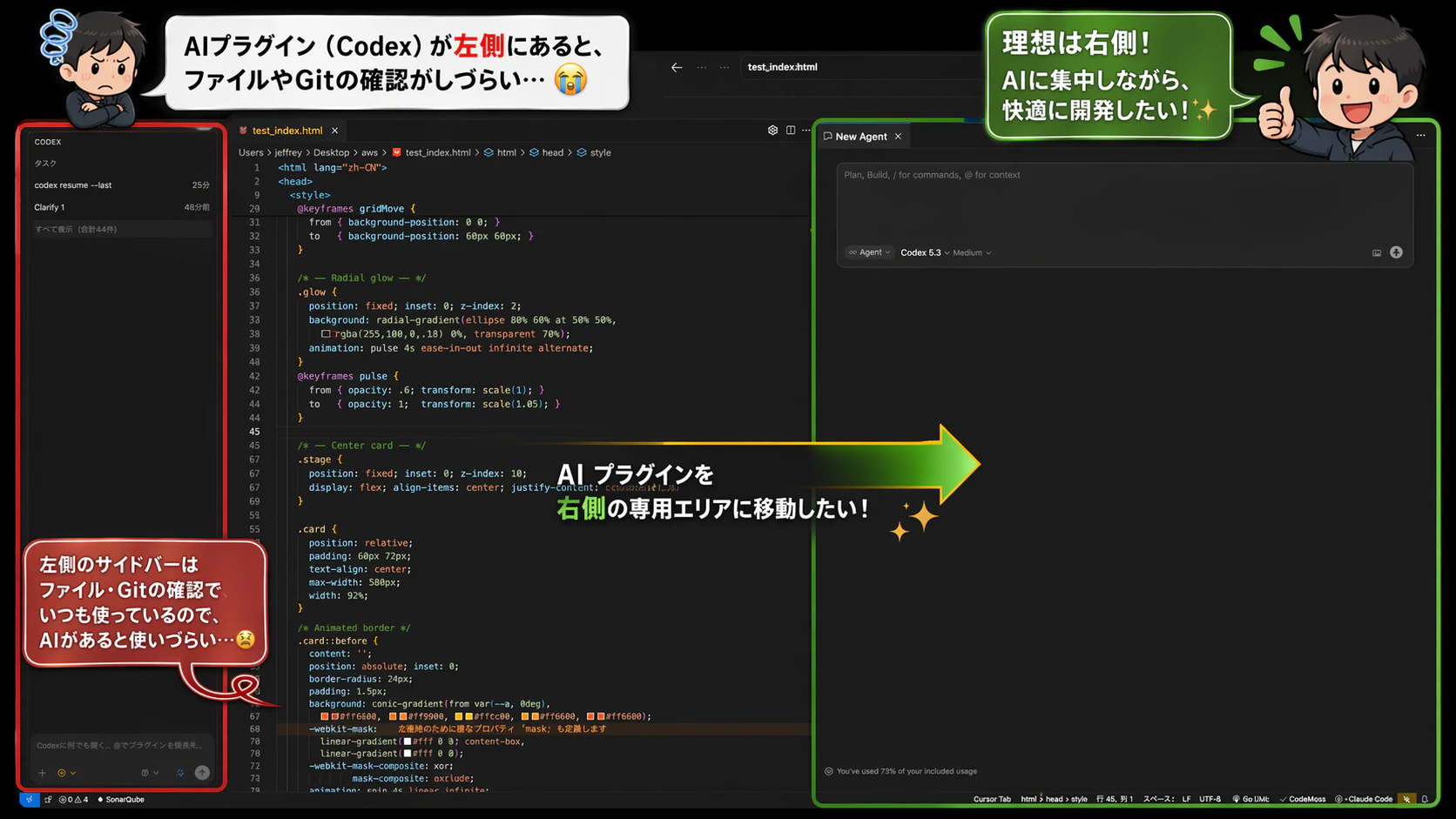Click the '@keyframes pulse' code line
Screen dimensions: 1456x819
(347, 376)
